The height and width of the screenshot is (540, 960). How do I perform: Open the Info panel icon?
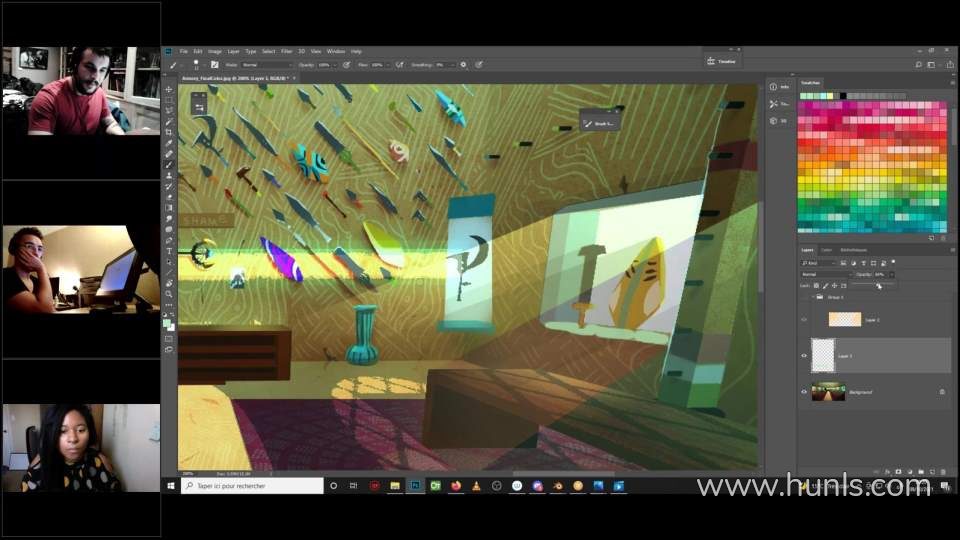tap(773, 87)
